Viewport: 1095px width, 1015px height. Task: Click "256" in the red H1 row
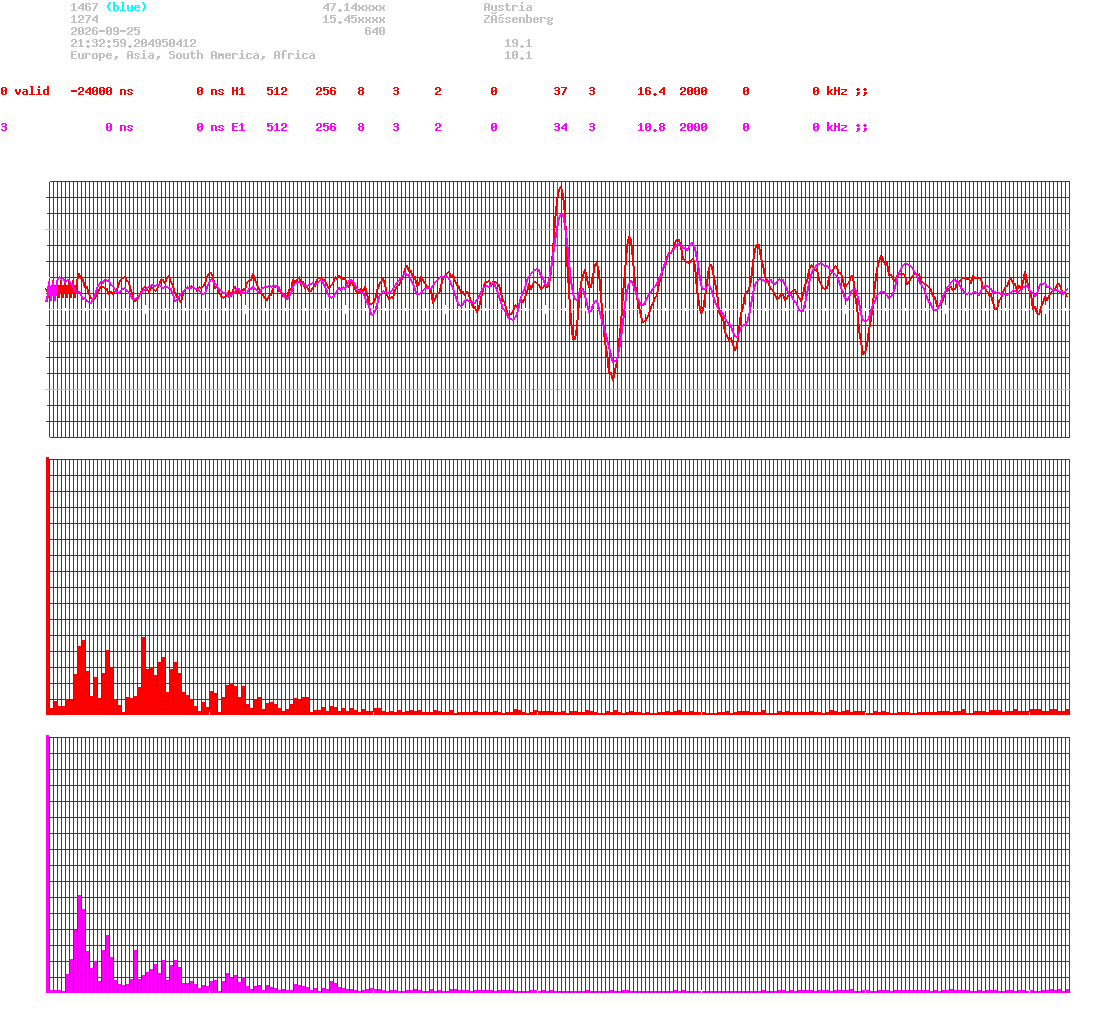[325, 91]
